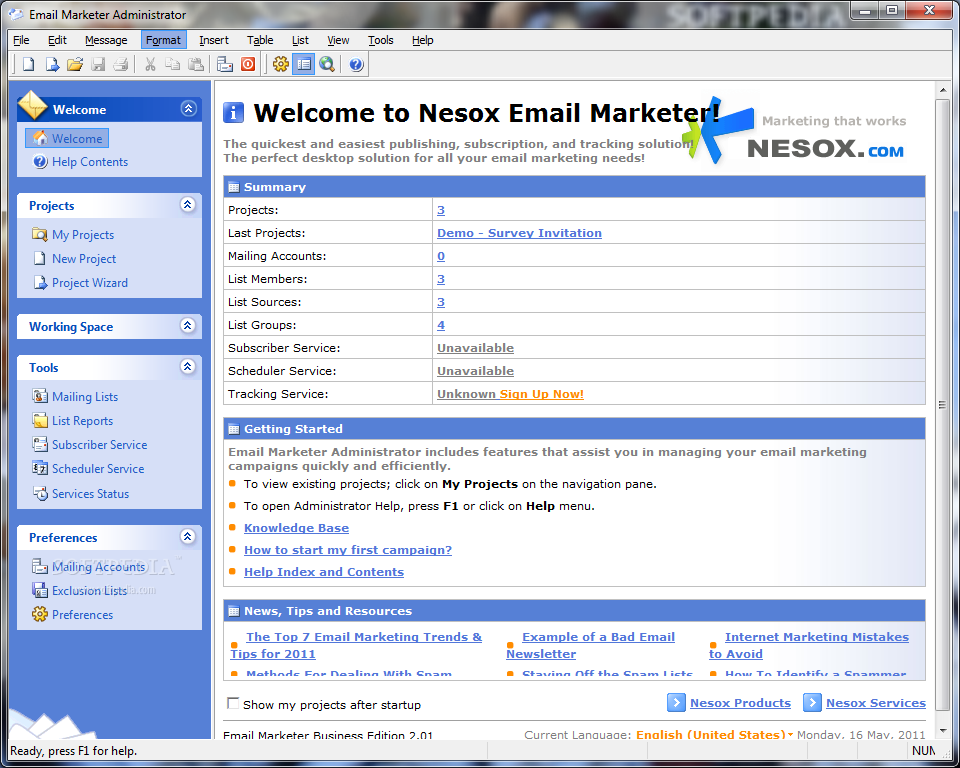The height and width of the screenshot is (768, 960).
Task: Open Subscriber Service in Tools sidebar
Action: pyautogui.click(x=99, y=445)
